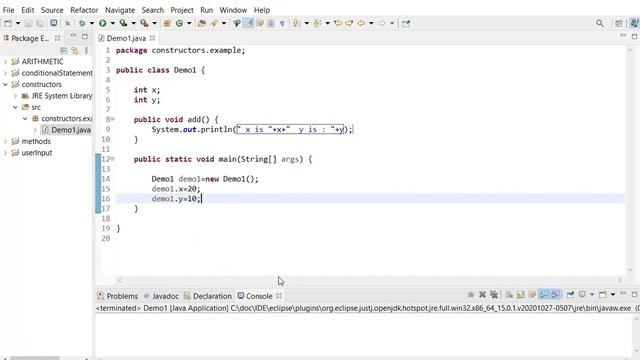The height and width of the screenshot is (360, 640).
Task: Toggle Show Whitespace Characters pilcrow icon
Action: coord(282,23)
